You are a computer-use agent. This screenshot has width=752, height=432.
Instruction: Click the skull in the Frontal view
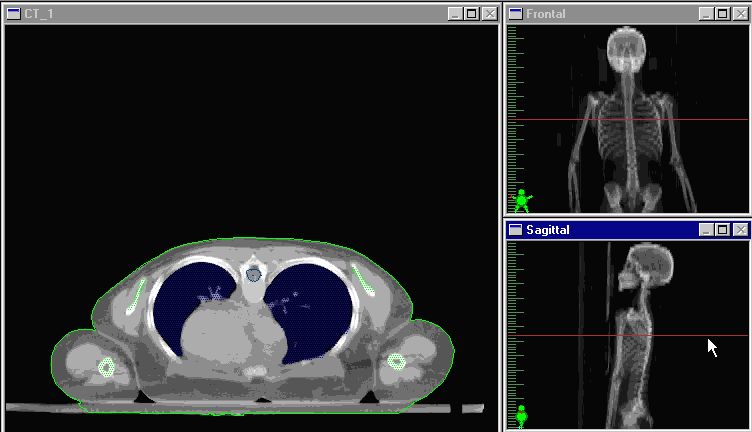pos(626,49)
